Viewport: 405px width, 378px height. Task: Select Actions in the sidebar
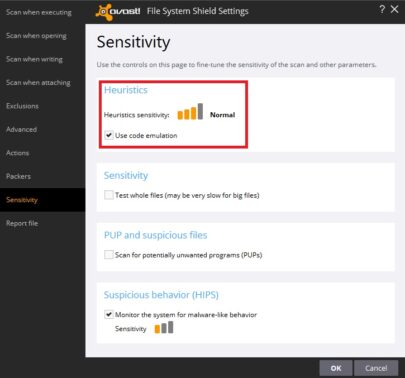(17, 153)
